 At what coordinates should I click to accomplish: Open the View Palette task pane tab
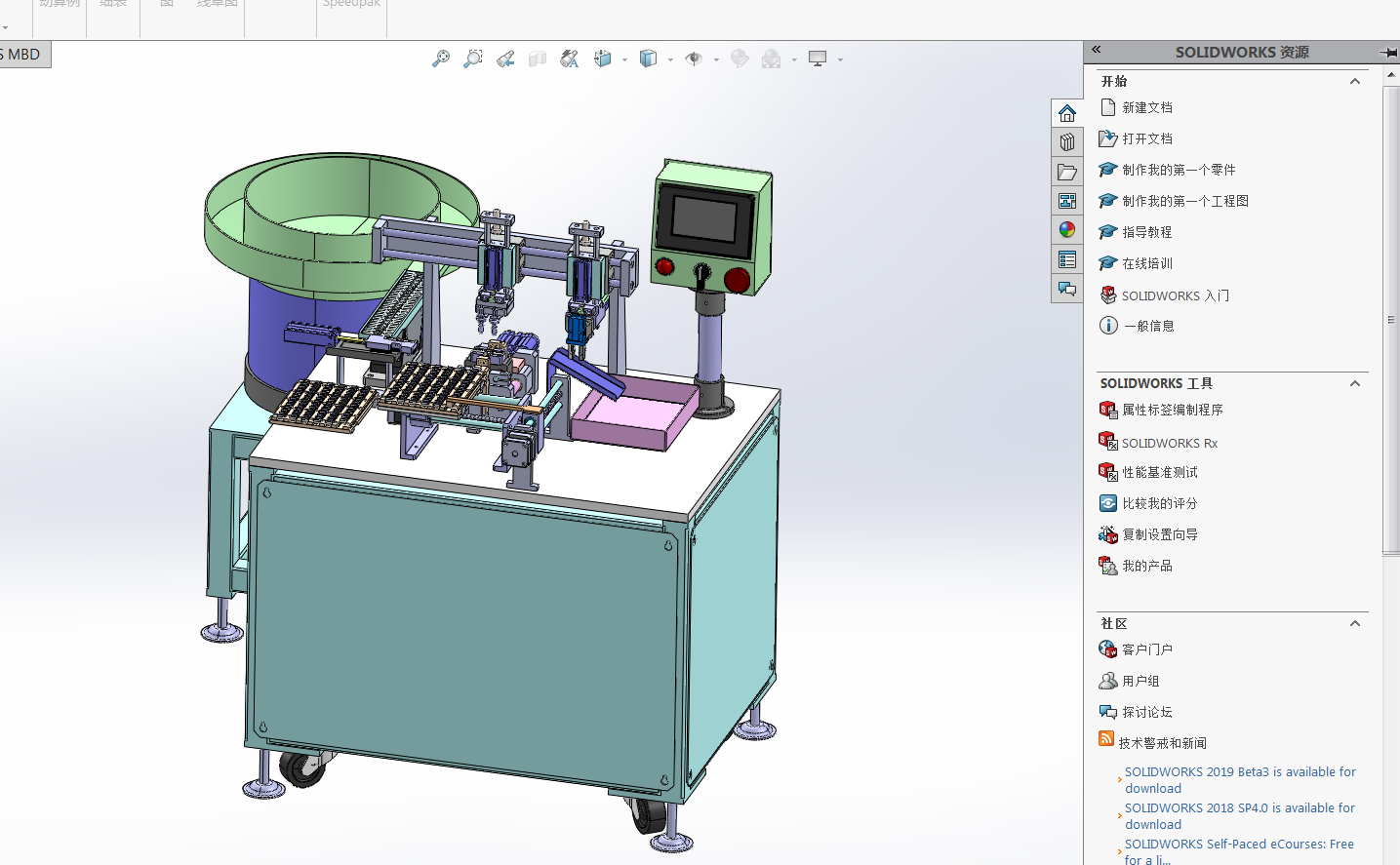point(1067,201)
